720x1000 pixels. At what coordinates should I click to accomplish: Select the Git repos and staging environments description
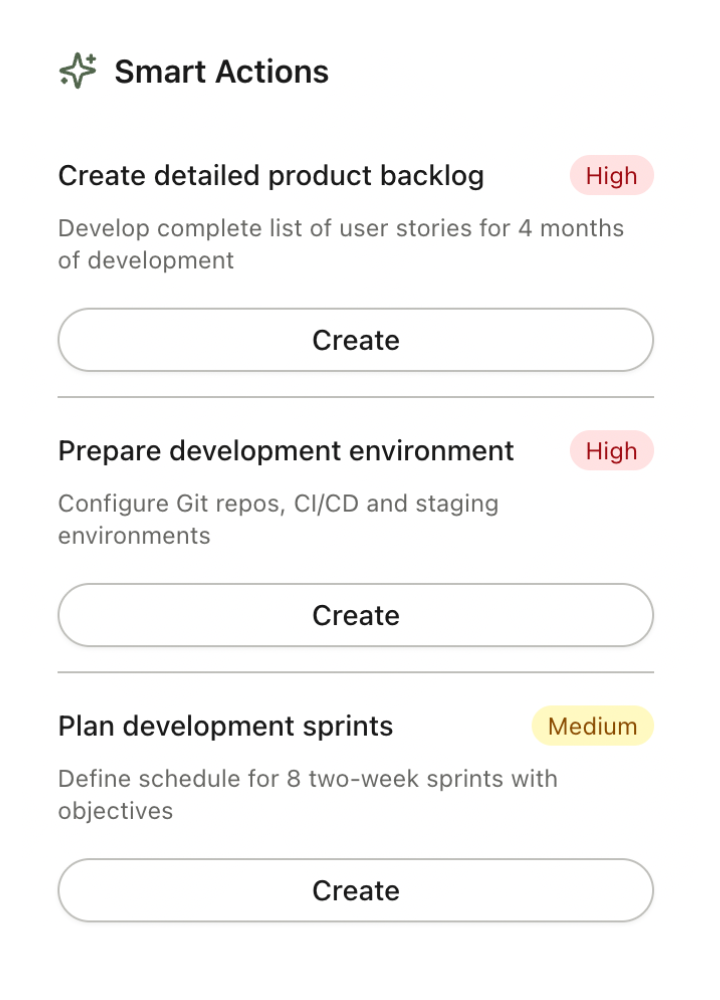(x=278, y=519)
